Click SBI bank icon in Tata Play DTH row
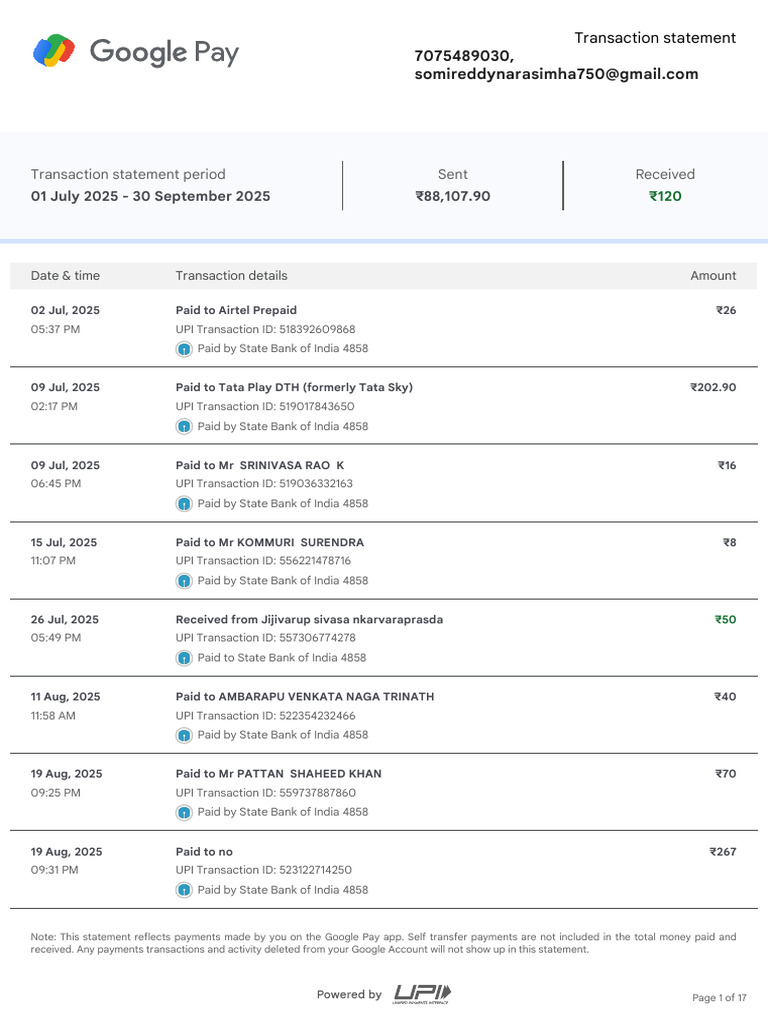This screenshot has width=768, height=1024. (184, 426)
